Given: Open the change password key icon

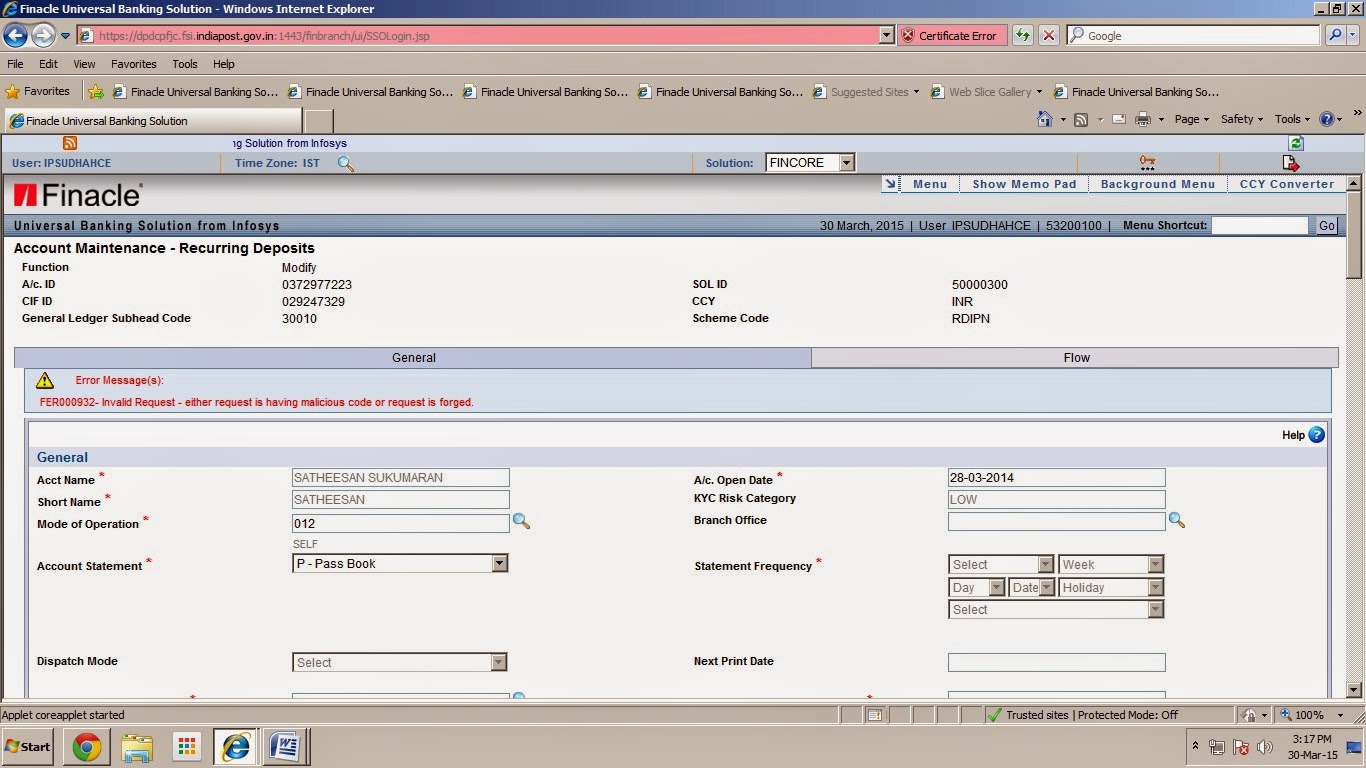Looking at the screenshot, I should 1146,162.
